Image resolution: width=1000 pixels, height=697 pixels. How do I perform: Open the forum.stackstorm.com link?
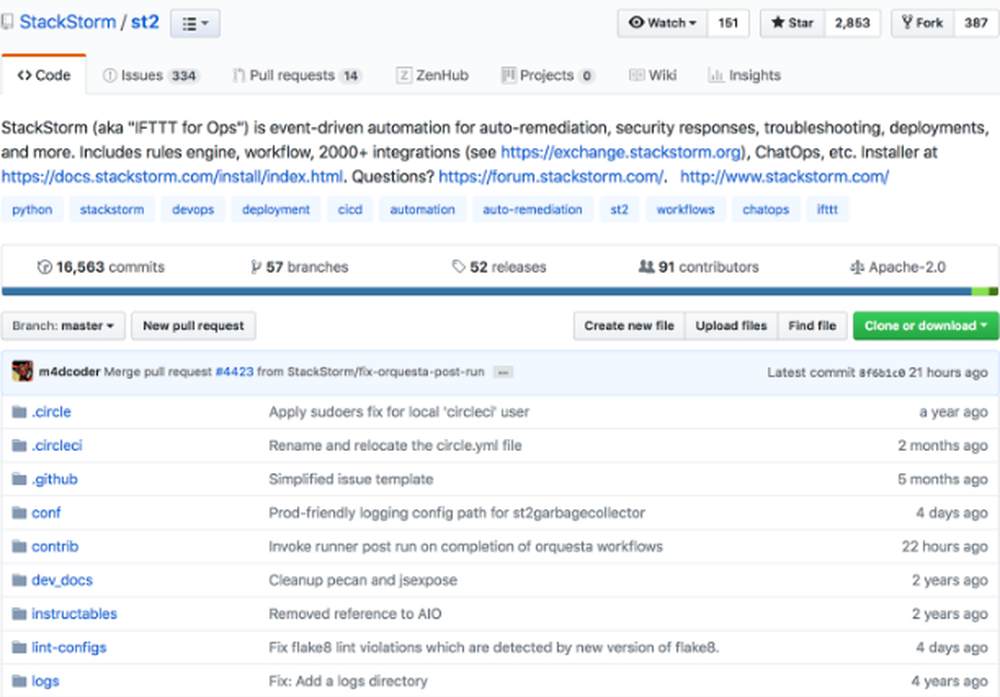click(x=551, y=177)
